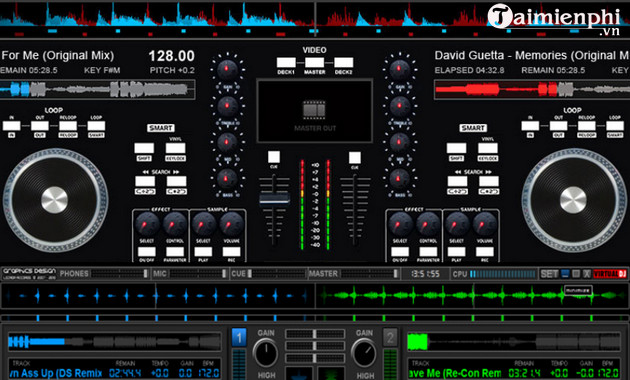Screen dimensions: 630x380
Task: Trigger the left deck RELOOP button
Action: (x=68, y=126)
